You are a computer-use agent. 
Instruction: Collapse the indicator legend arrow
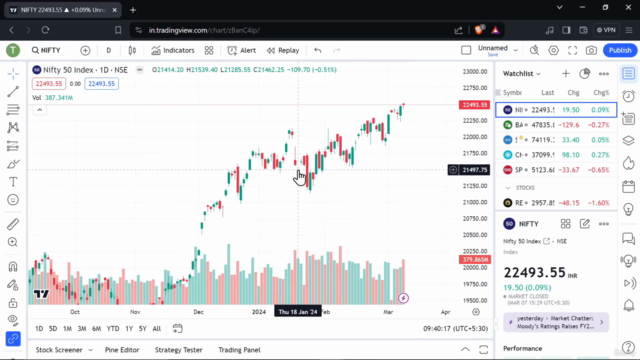tap(40, 110)
